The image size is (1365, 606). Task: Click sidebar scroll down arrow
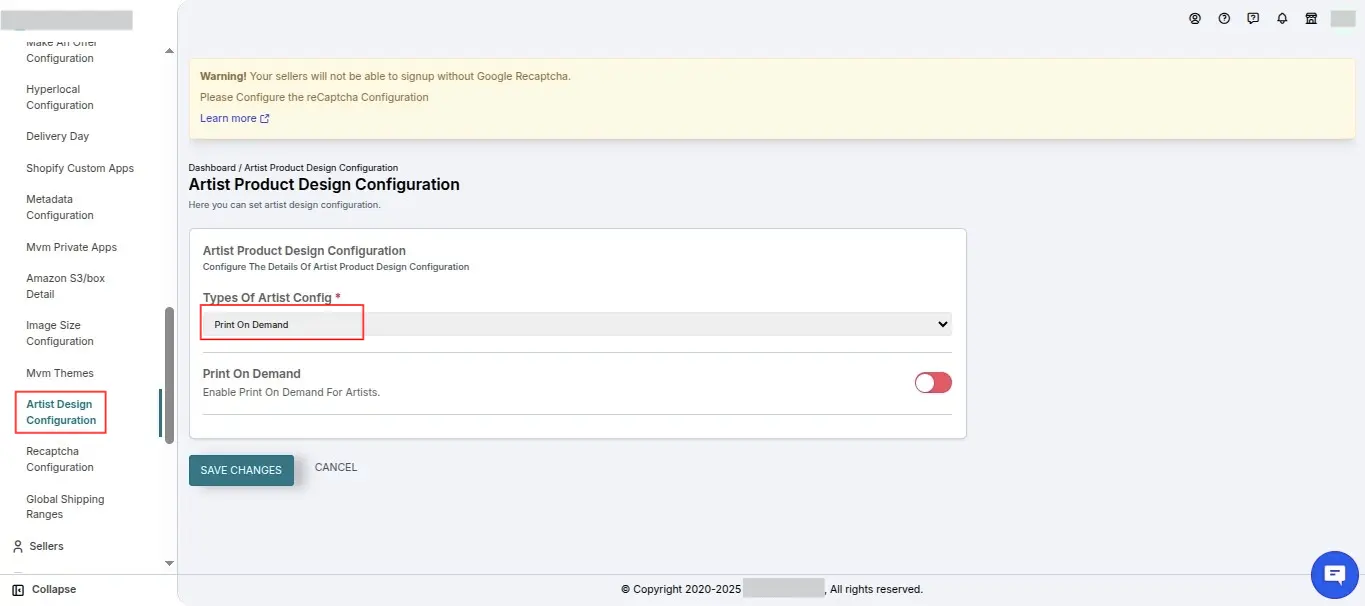tap(169, 564)
